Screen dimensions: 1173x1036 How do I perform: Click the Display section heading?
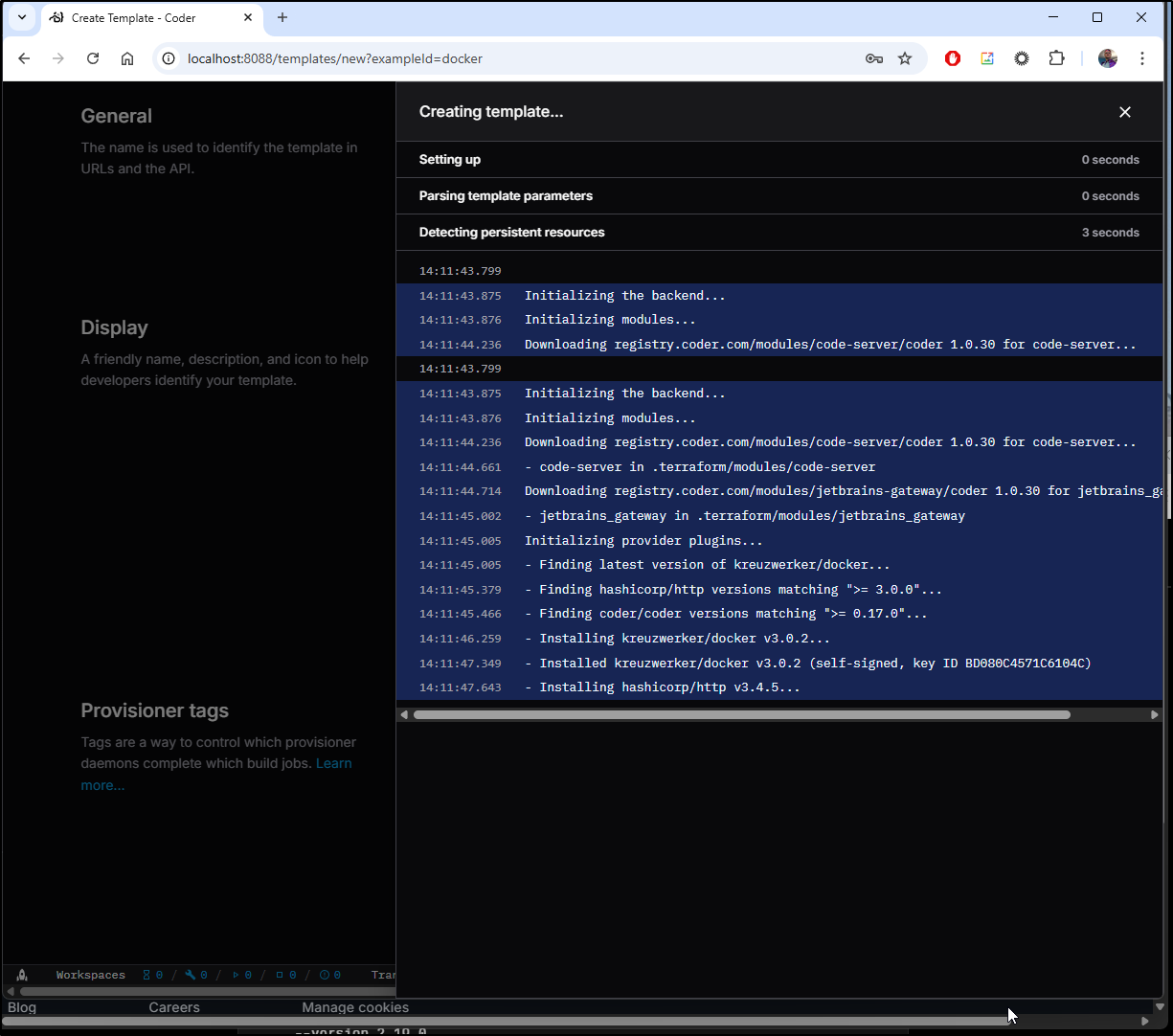pos(114,327)
